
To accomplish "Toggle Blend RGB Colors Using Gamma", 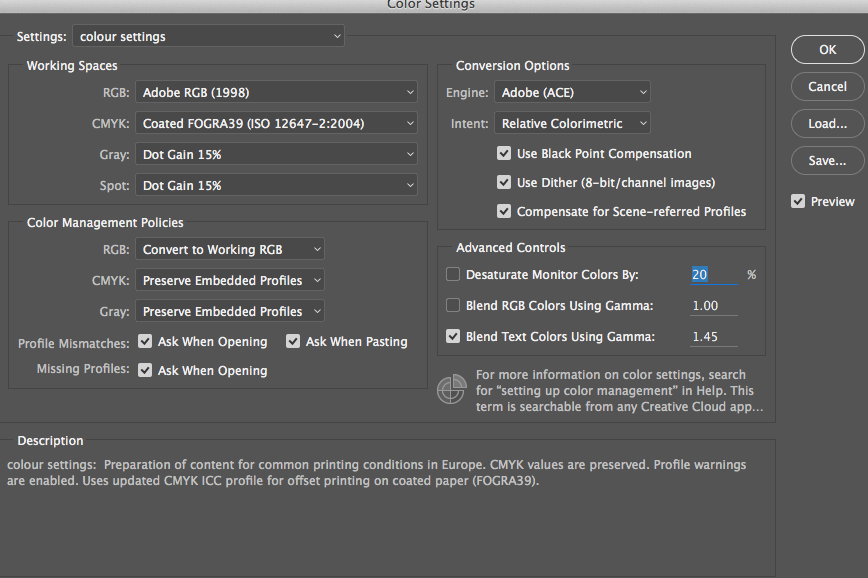I will pyautogui.click(x=453, y=305).
